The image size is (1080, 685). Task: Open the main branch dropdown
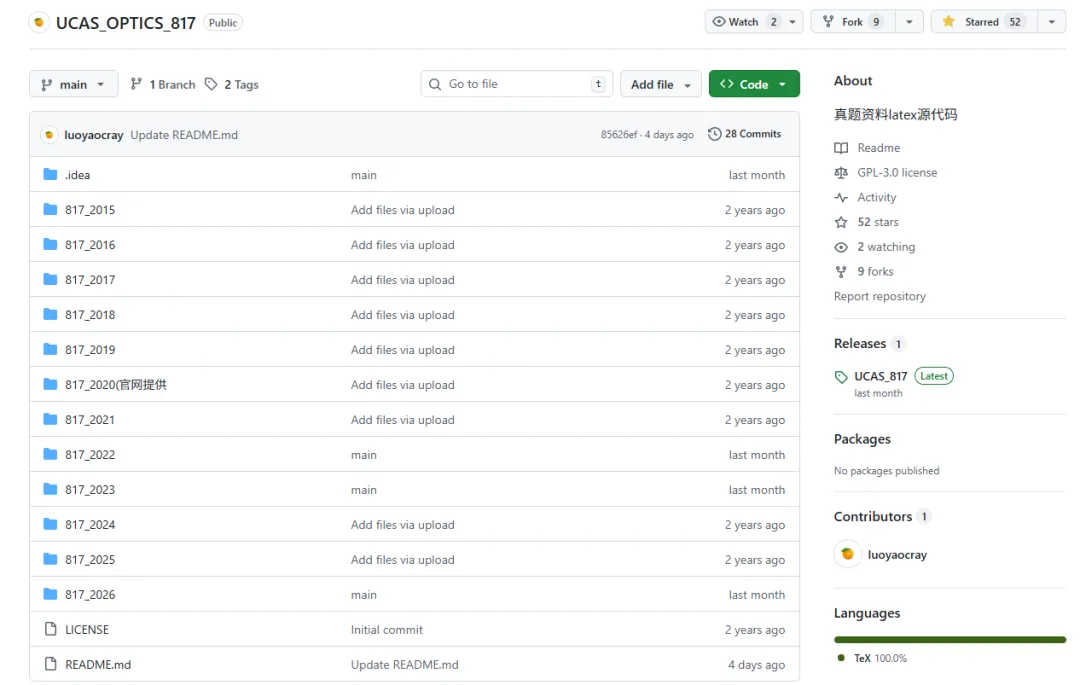click(74, 84)
